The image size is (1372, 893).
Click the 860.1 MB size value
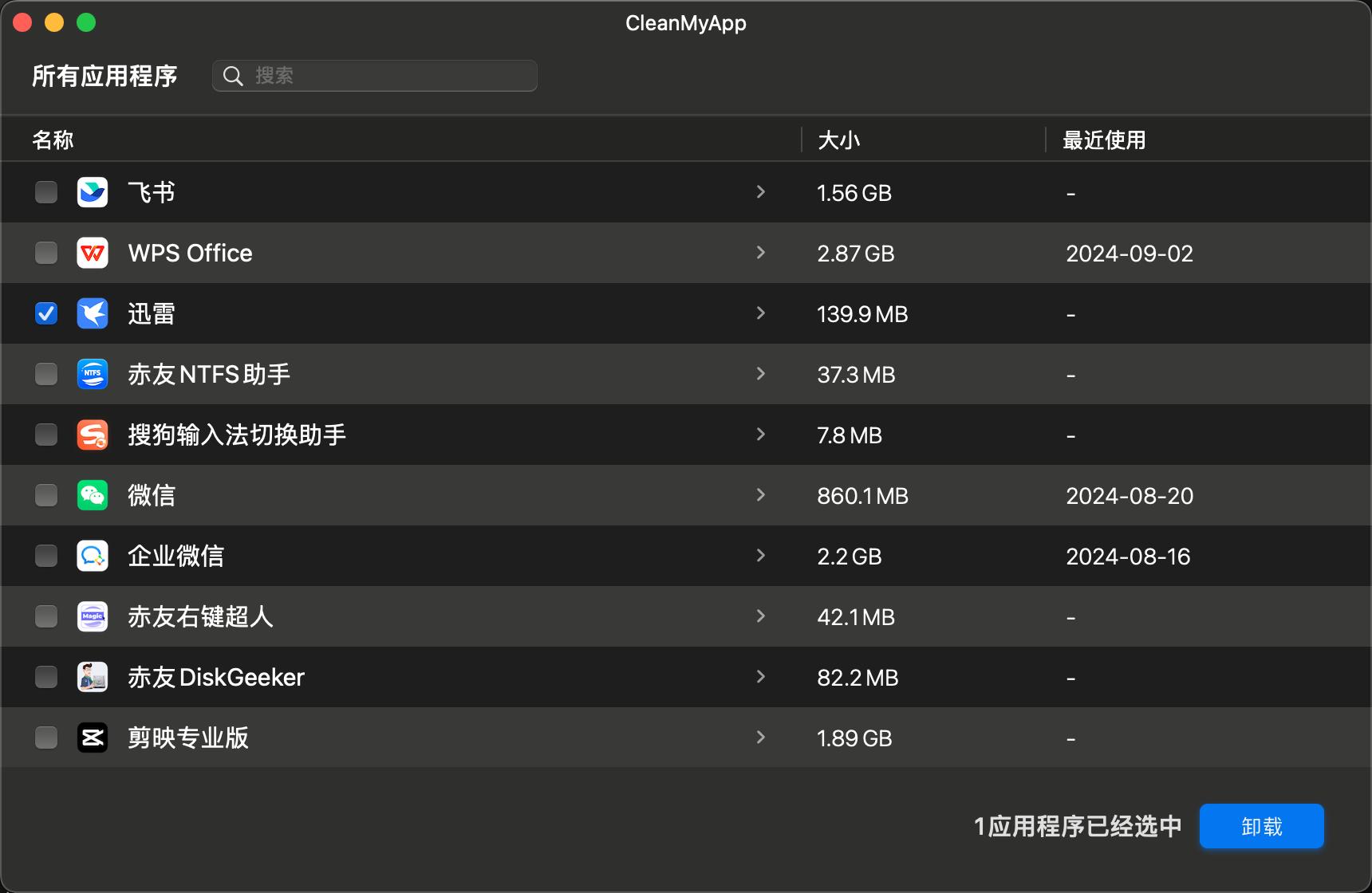pyautogui.click(x=863, y=496)
